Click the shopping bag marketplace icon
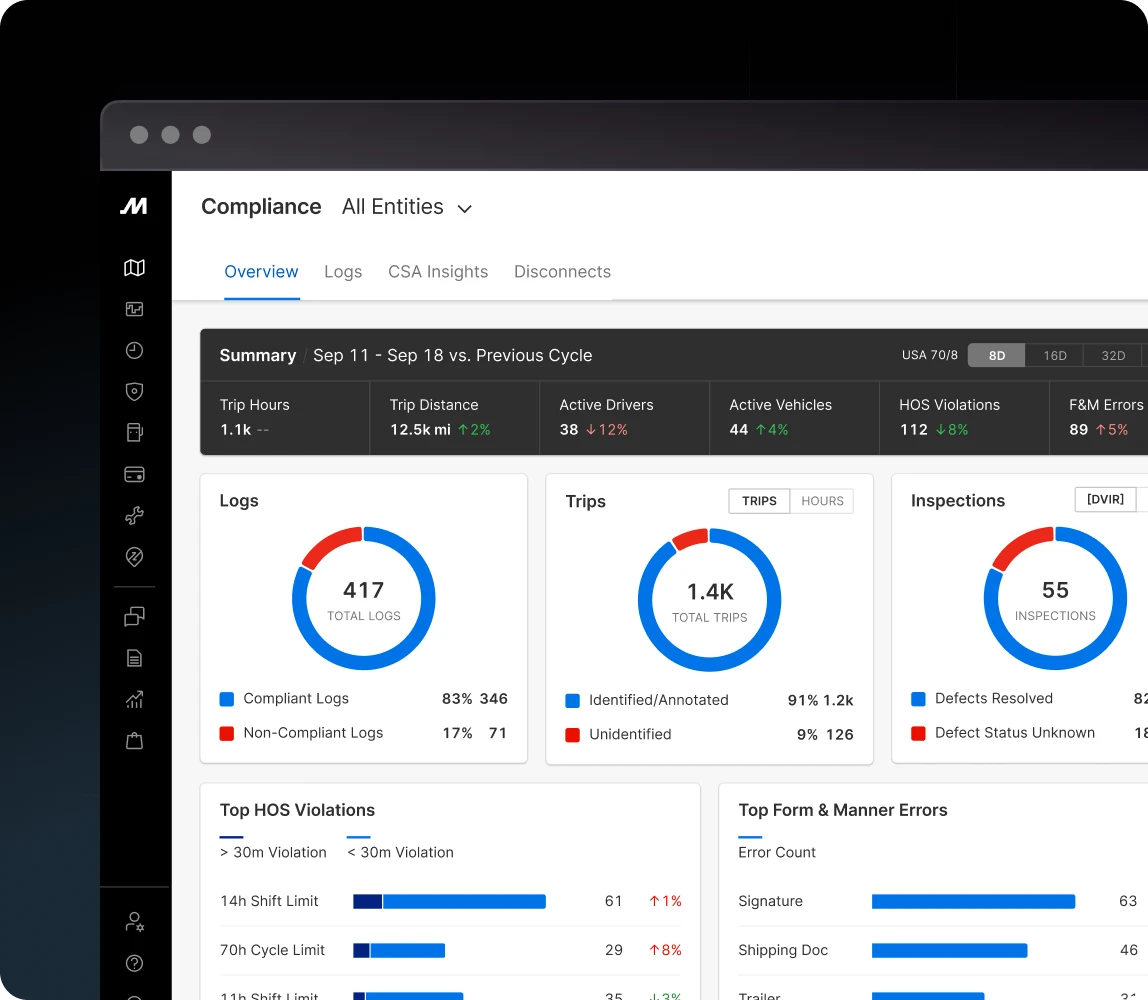 [x=134, y=741]
